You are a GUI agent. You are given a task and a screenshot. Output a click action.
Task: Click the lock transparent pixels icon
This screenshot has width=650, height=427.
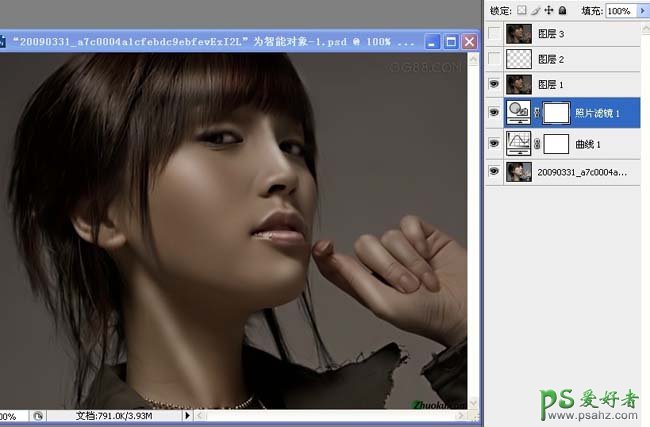point(520,9)
